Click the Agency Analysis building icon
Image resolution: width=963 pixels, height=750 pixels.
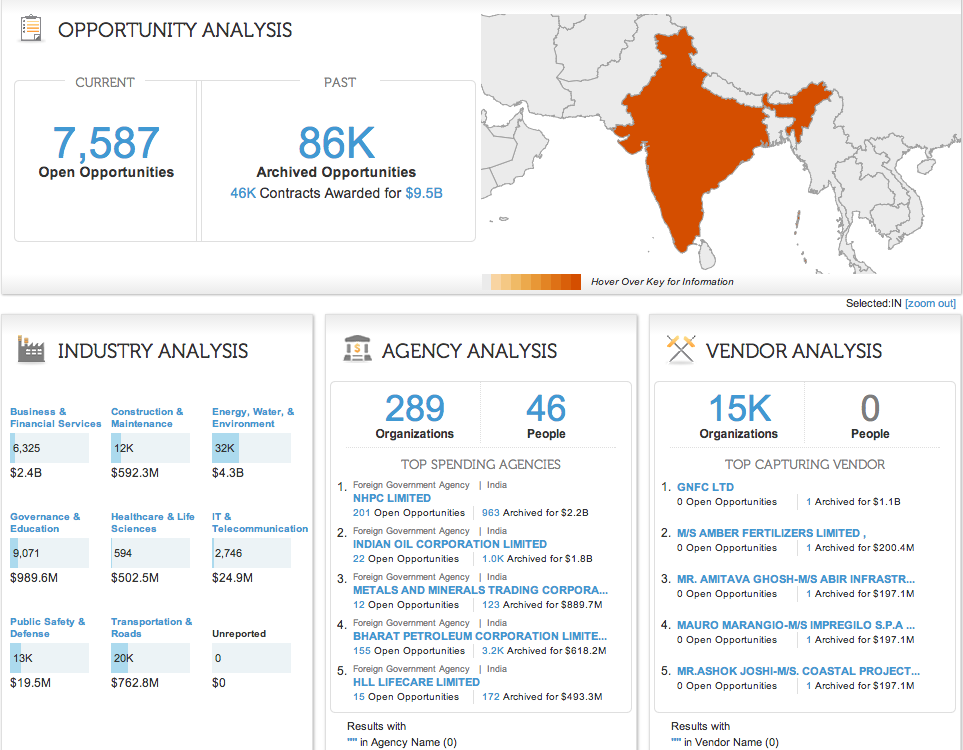[x=357, y=349]
